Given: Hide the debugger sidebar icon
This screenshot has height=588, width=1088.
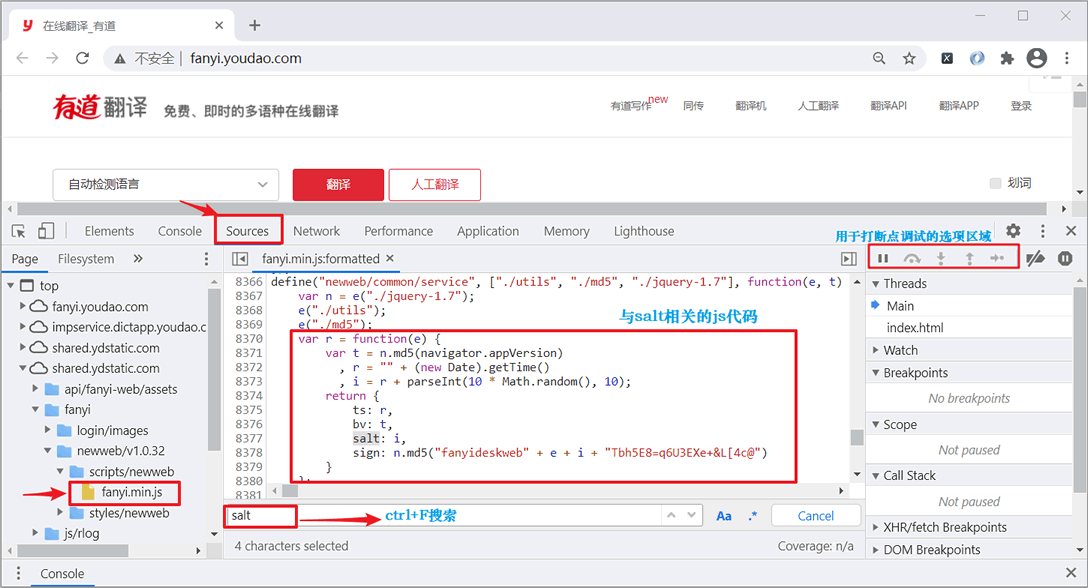Looking at the screenshot, I should coord(849,259).
